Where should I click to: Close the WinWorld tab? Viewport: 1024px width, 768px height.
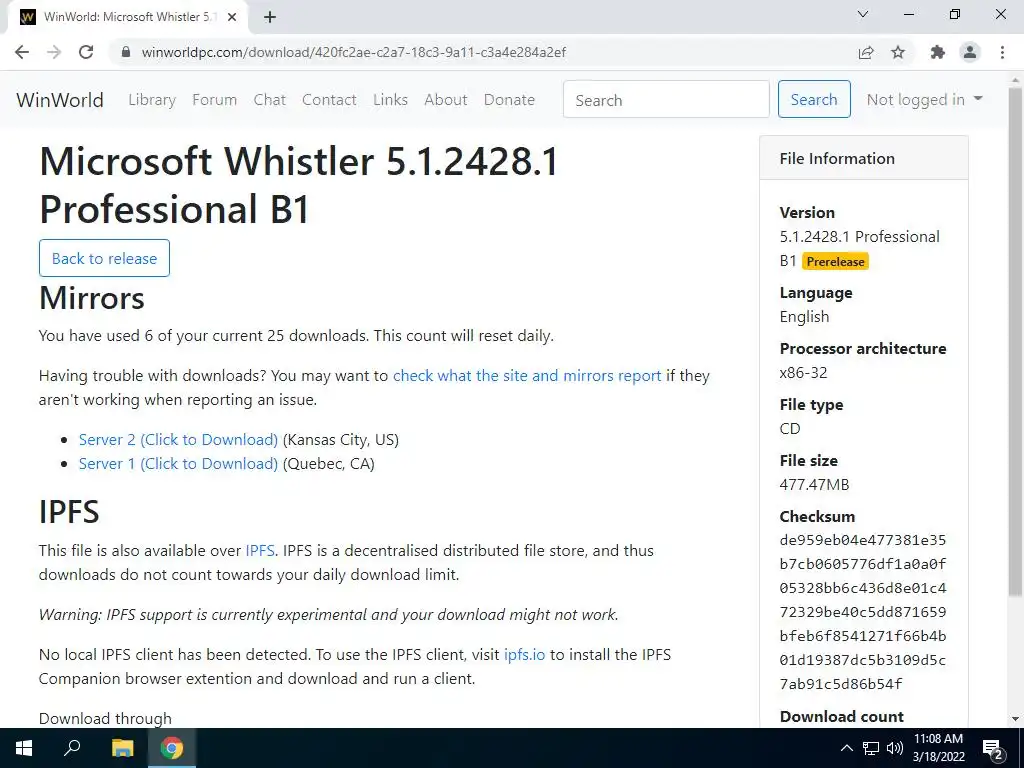[x=232, y=17]
